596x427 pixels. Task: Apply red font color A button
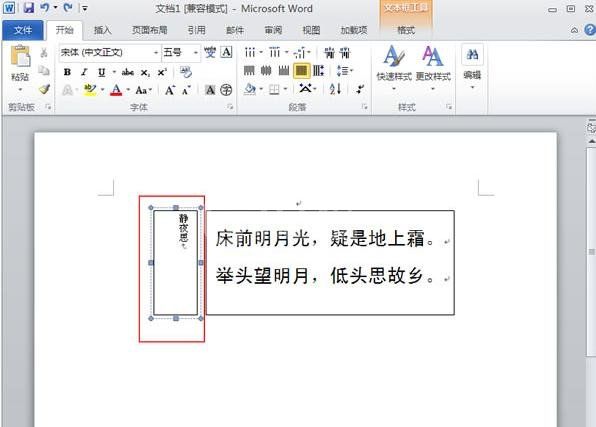[x=116, y=90]
